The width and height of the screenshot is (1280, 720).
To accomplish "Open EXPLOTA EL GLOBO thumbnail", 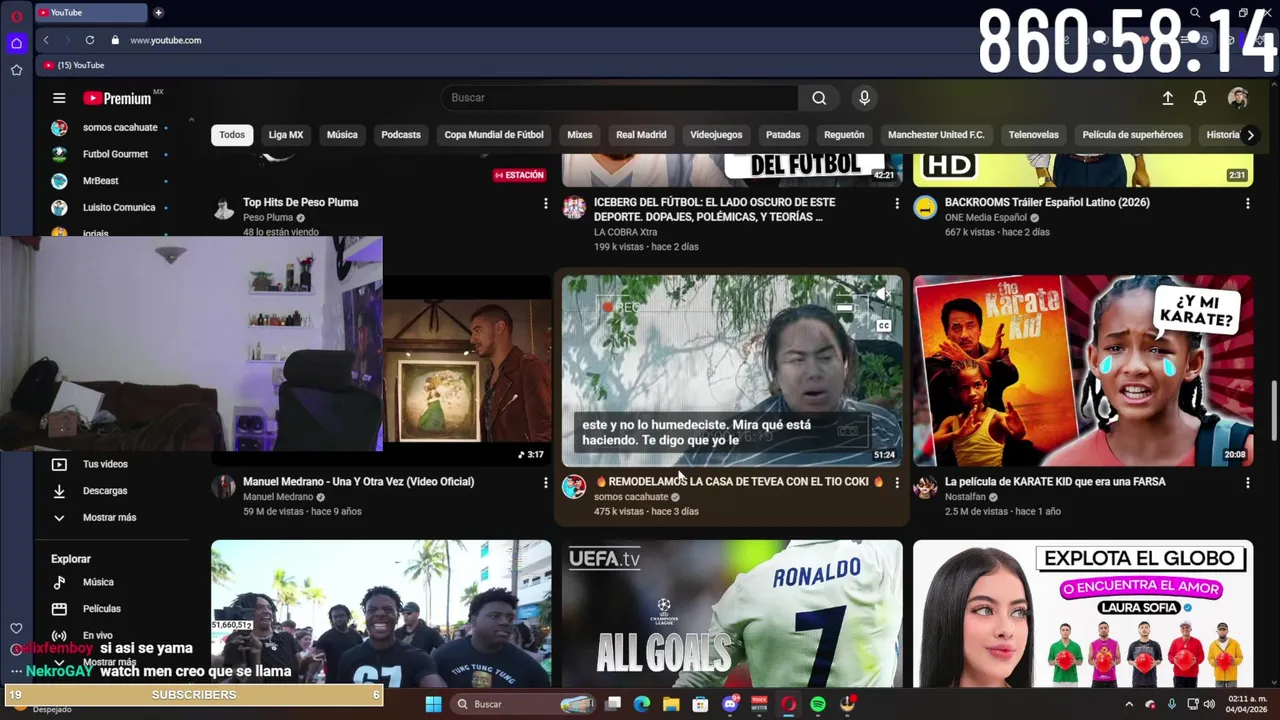I will pyautogui.click(x=1083, y=613).
